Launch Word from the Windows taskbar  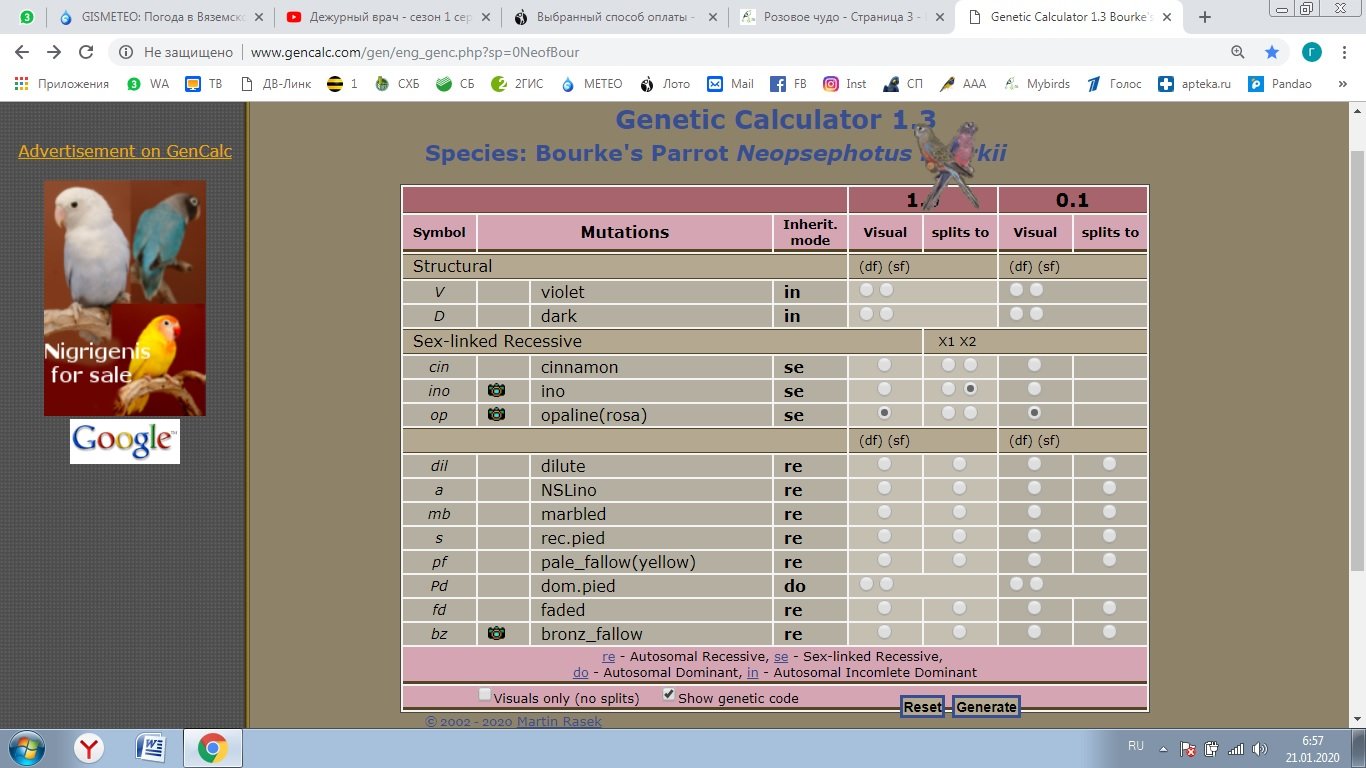coord(150,747)
